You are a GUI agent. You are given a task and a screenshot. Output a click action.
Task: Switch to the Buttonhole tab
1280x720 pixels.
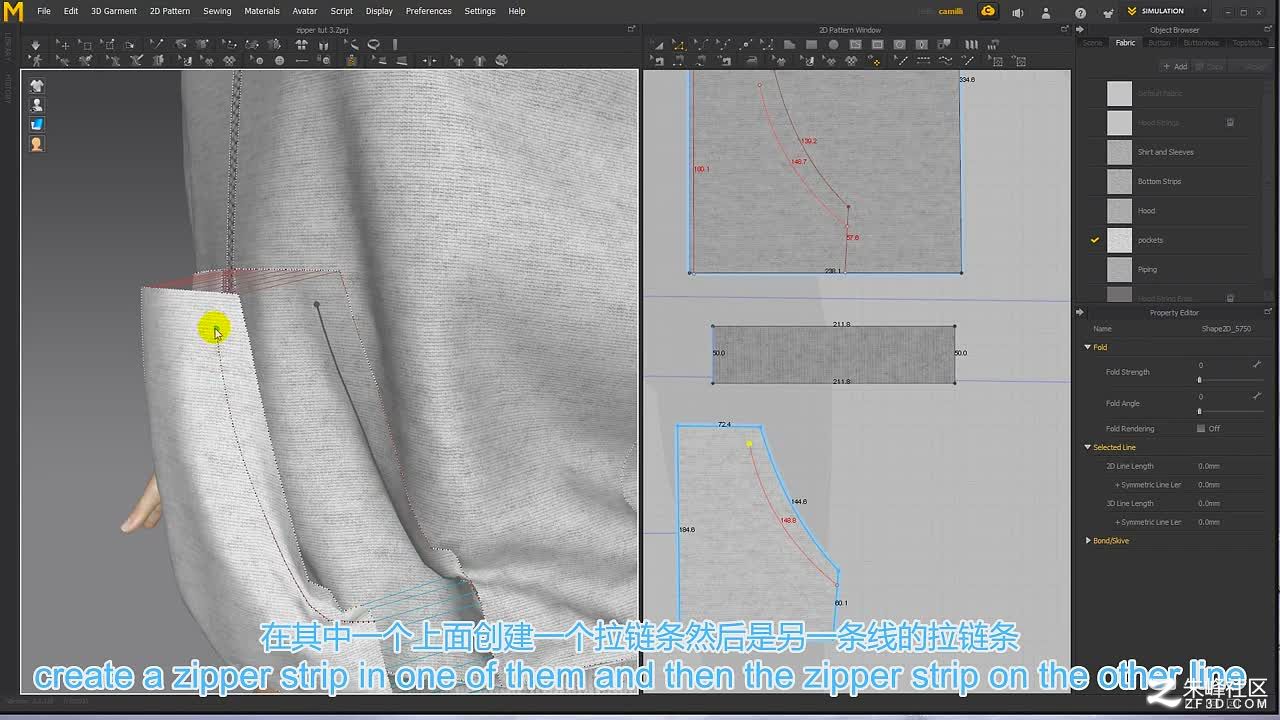tap(1201, 43)
